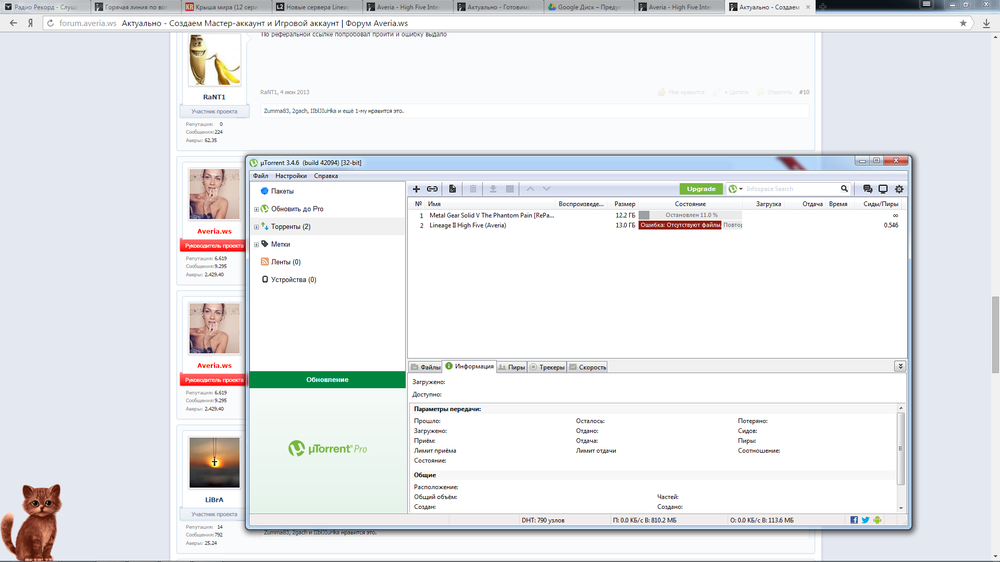
Task: Switch to the Трекеры tab
Action: point(548,367)
